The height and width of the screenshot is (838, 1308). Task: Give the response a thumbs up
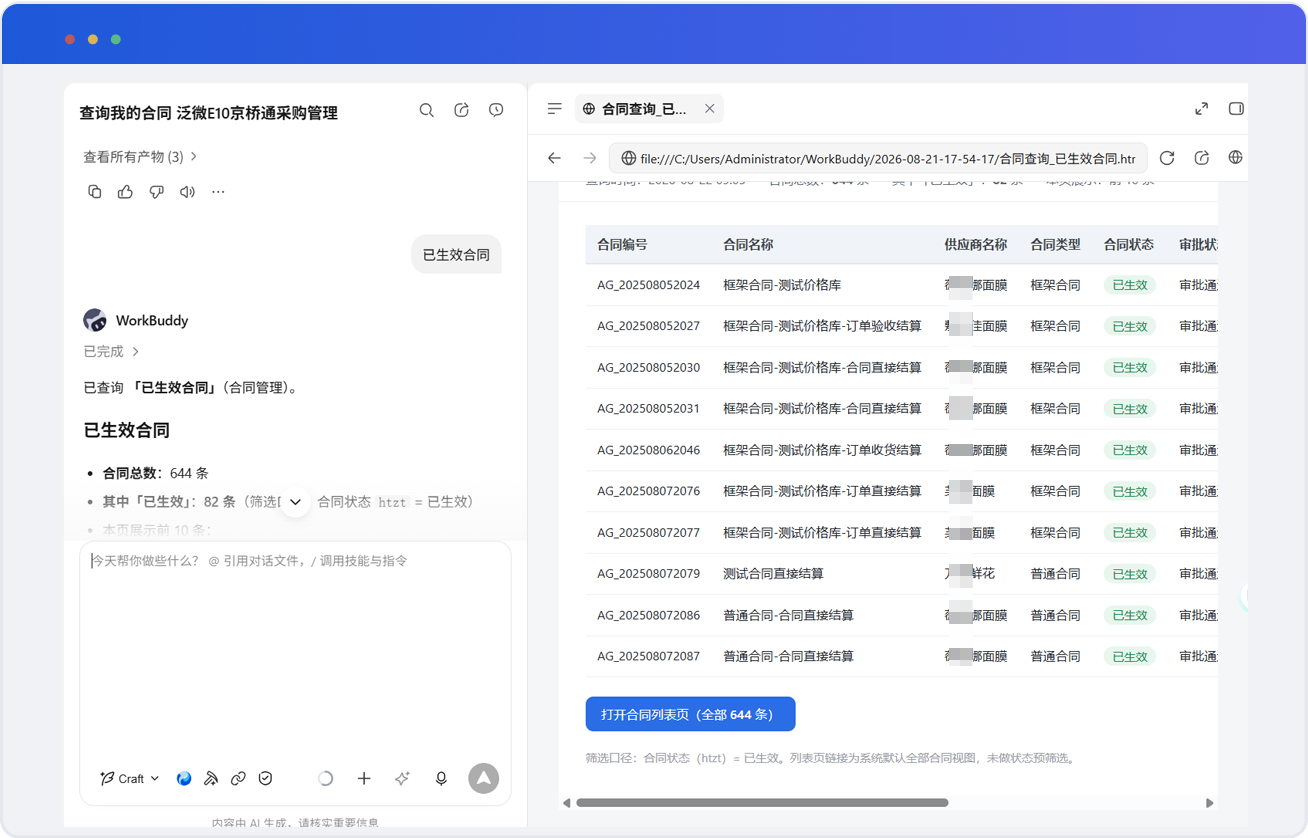pyautogui.click(x=125, y=192)
